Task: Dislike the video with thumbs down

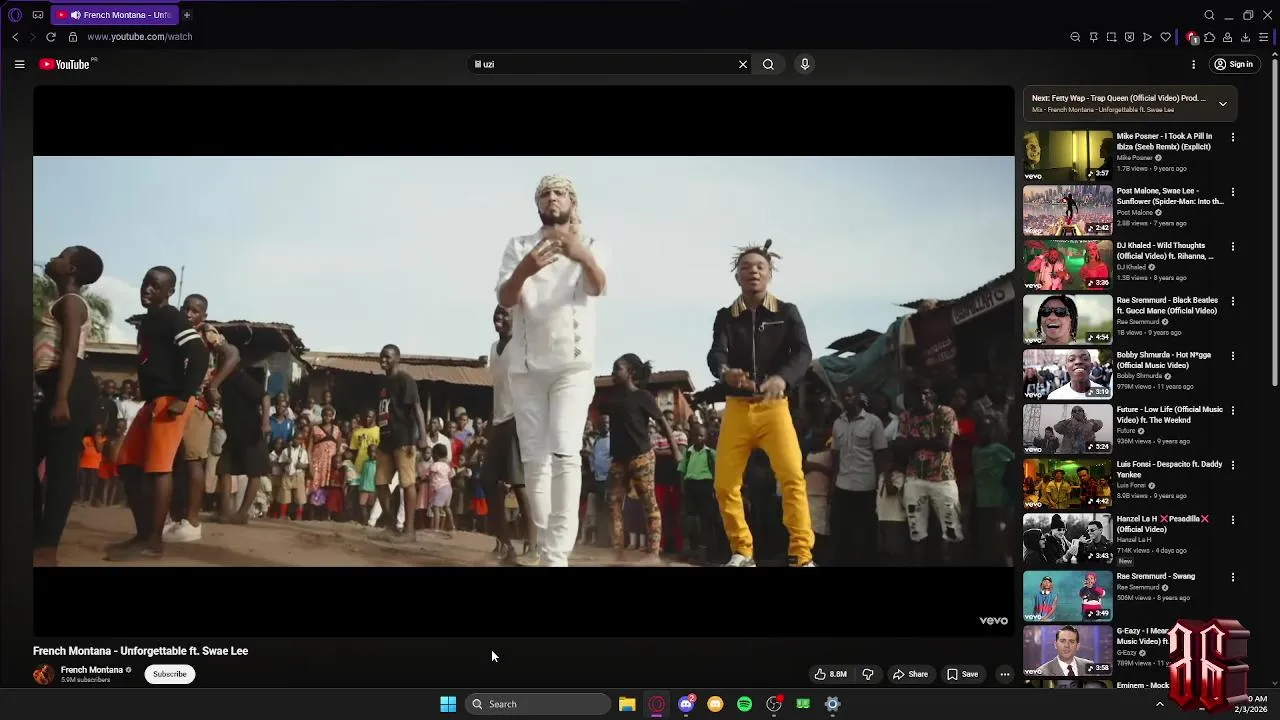Action: point(868,674)
